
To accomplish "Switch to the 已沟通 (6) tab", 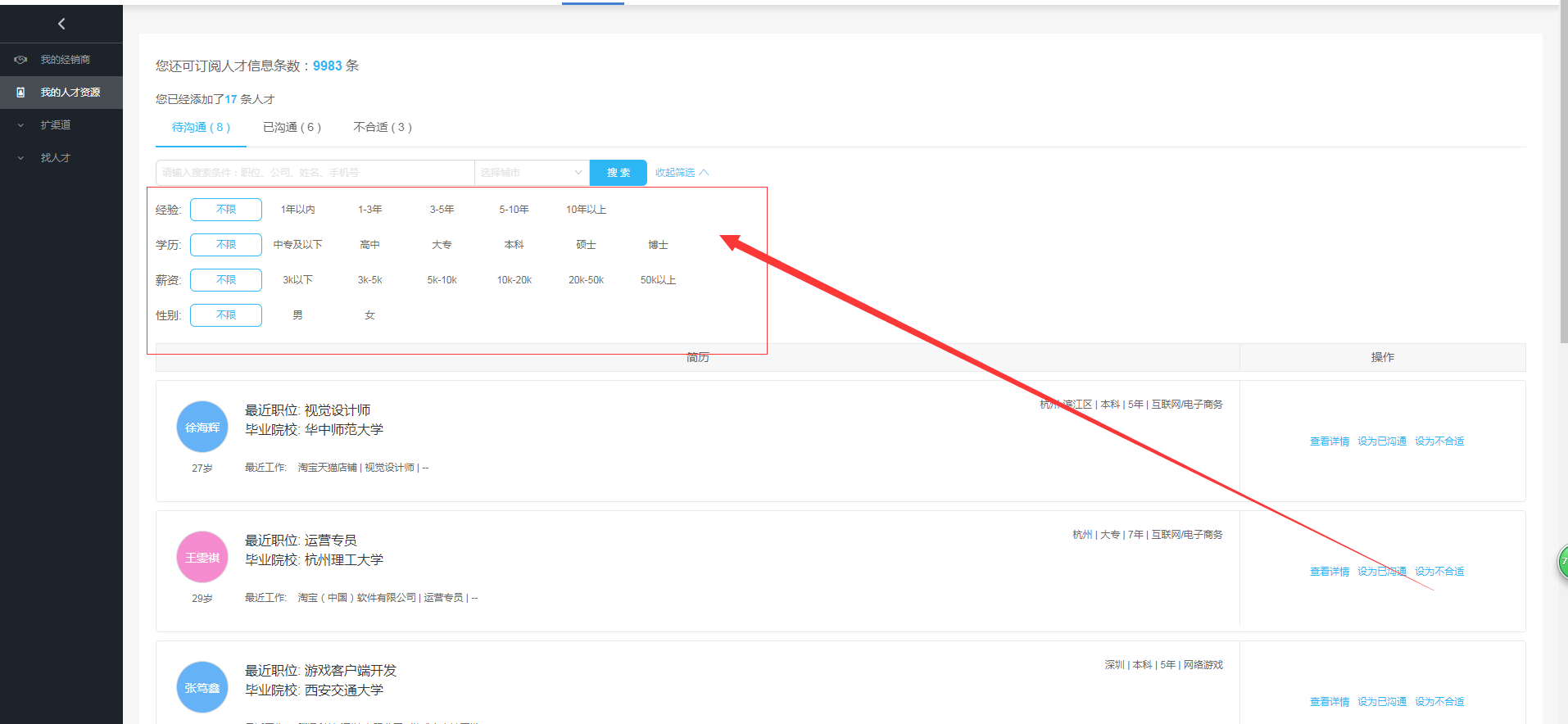I will (292, 128).
